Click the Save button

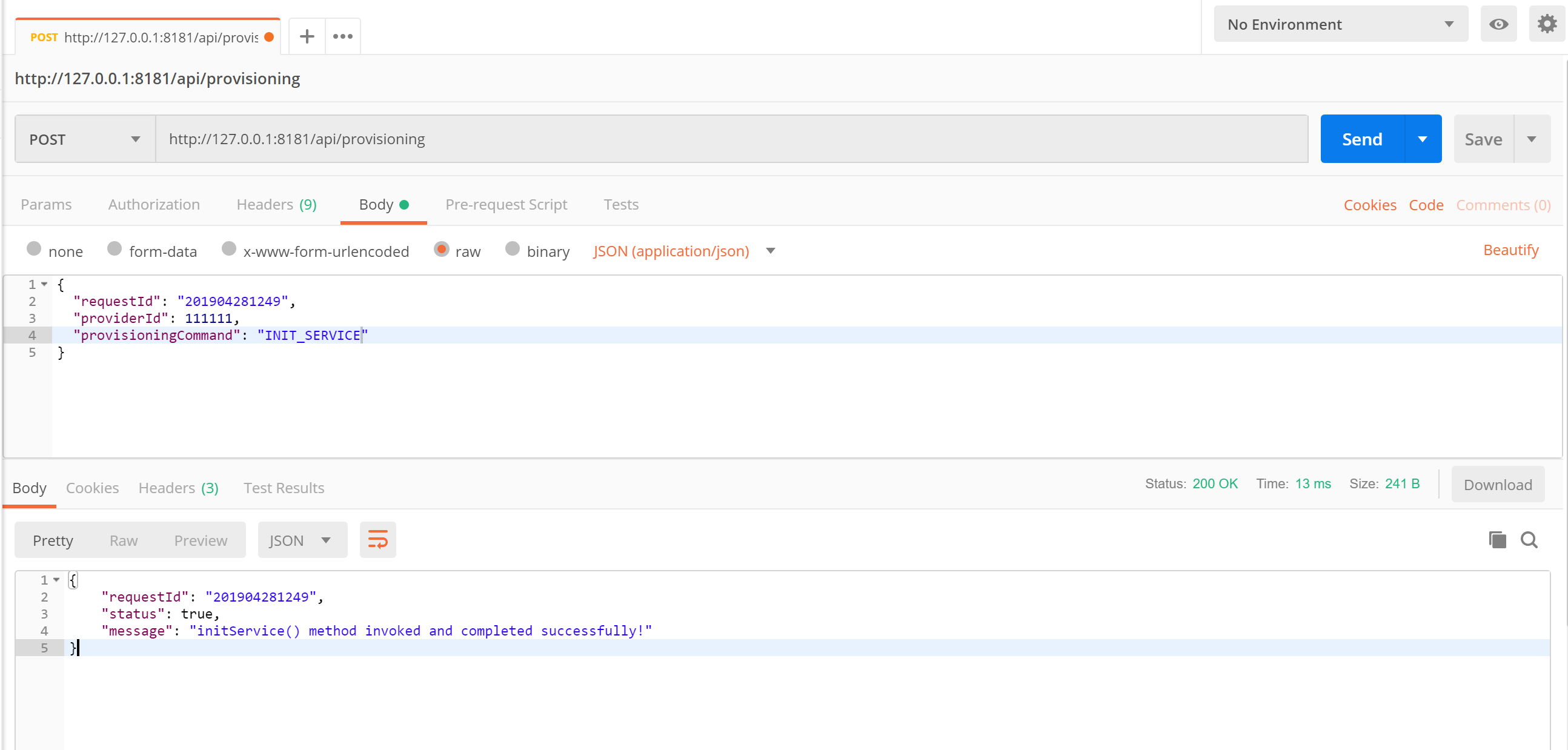1483,139
